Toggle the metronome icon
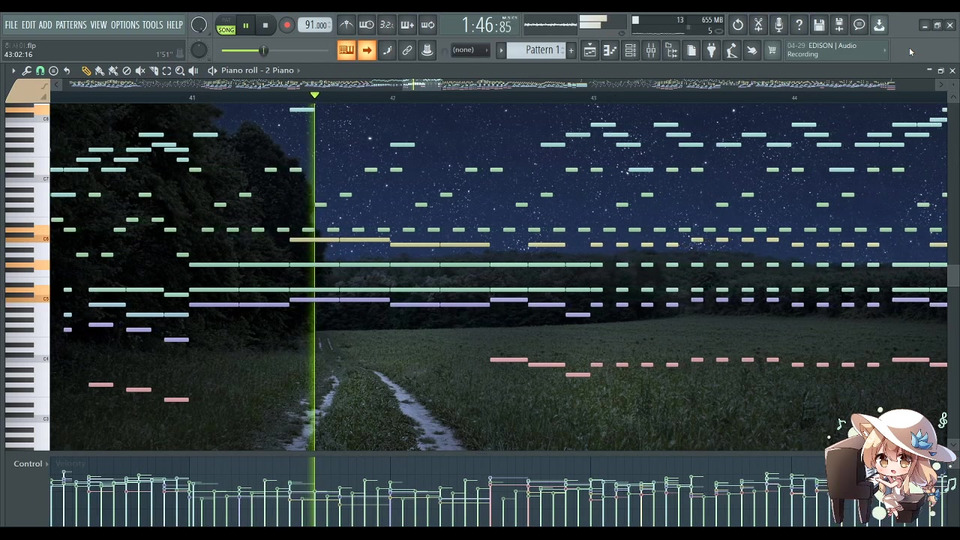Image resolution: width=960 pixels, height=540 pixels. click(346, 25)
